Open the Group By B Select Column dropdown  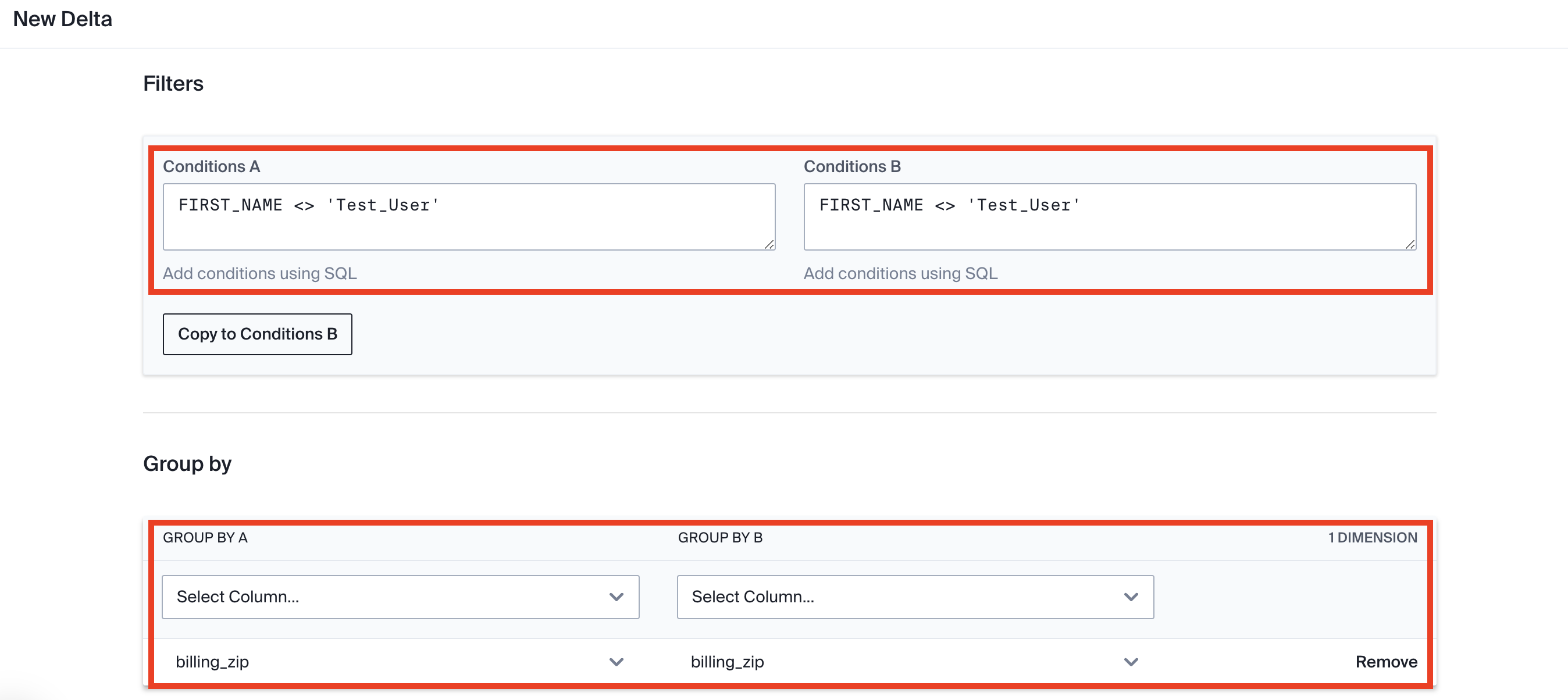point(904,597)
